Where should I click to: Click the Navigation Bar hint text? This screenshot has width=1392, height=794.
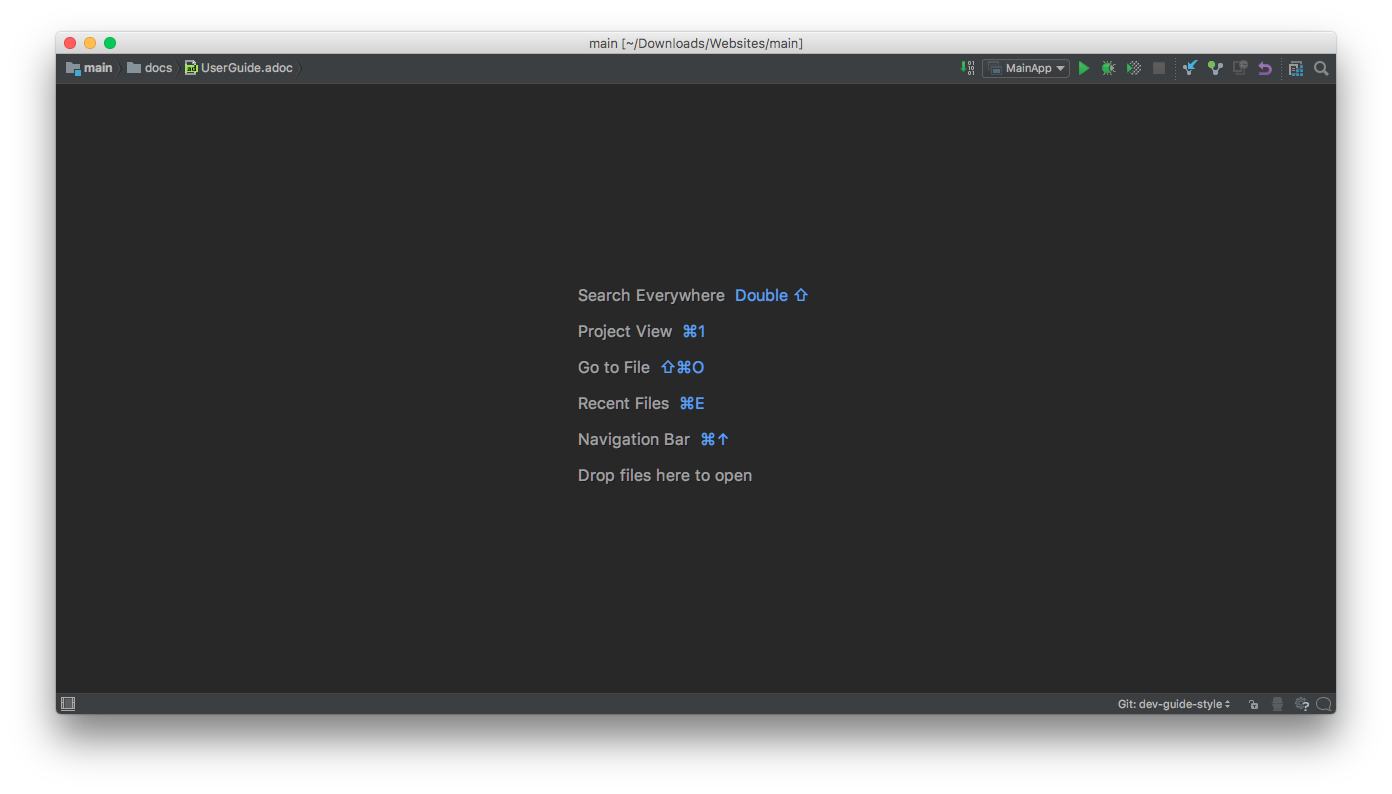[634, 439]
